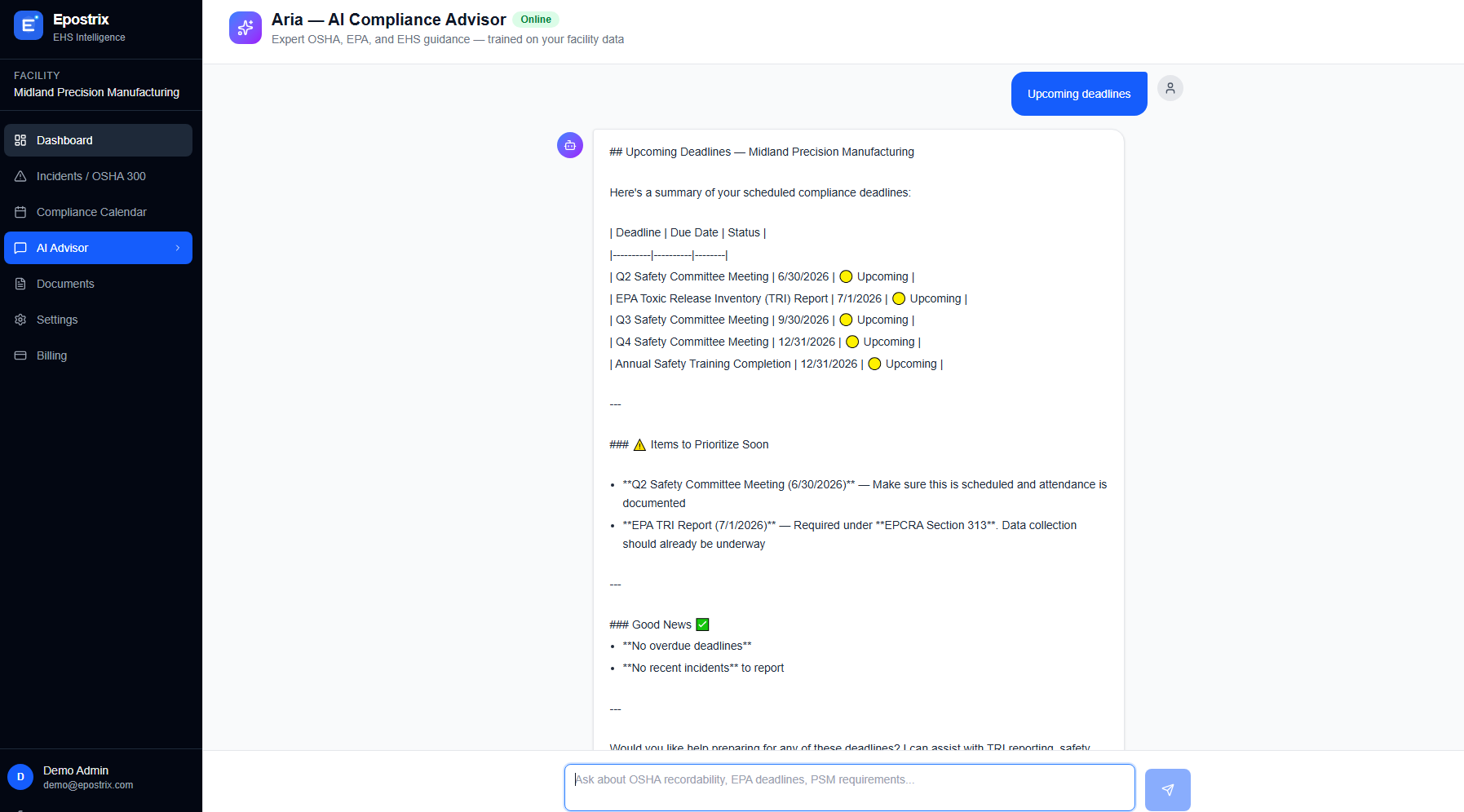Click the No recent incidents bullet
The width and height of the screenshot is (1464, 812).
pyautogui.click(x=703, y=668)
